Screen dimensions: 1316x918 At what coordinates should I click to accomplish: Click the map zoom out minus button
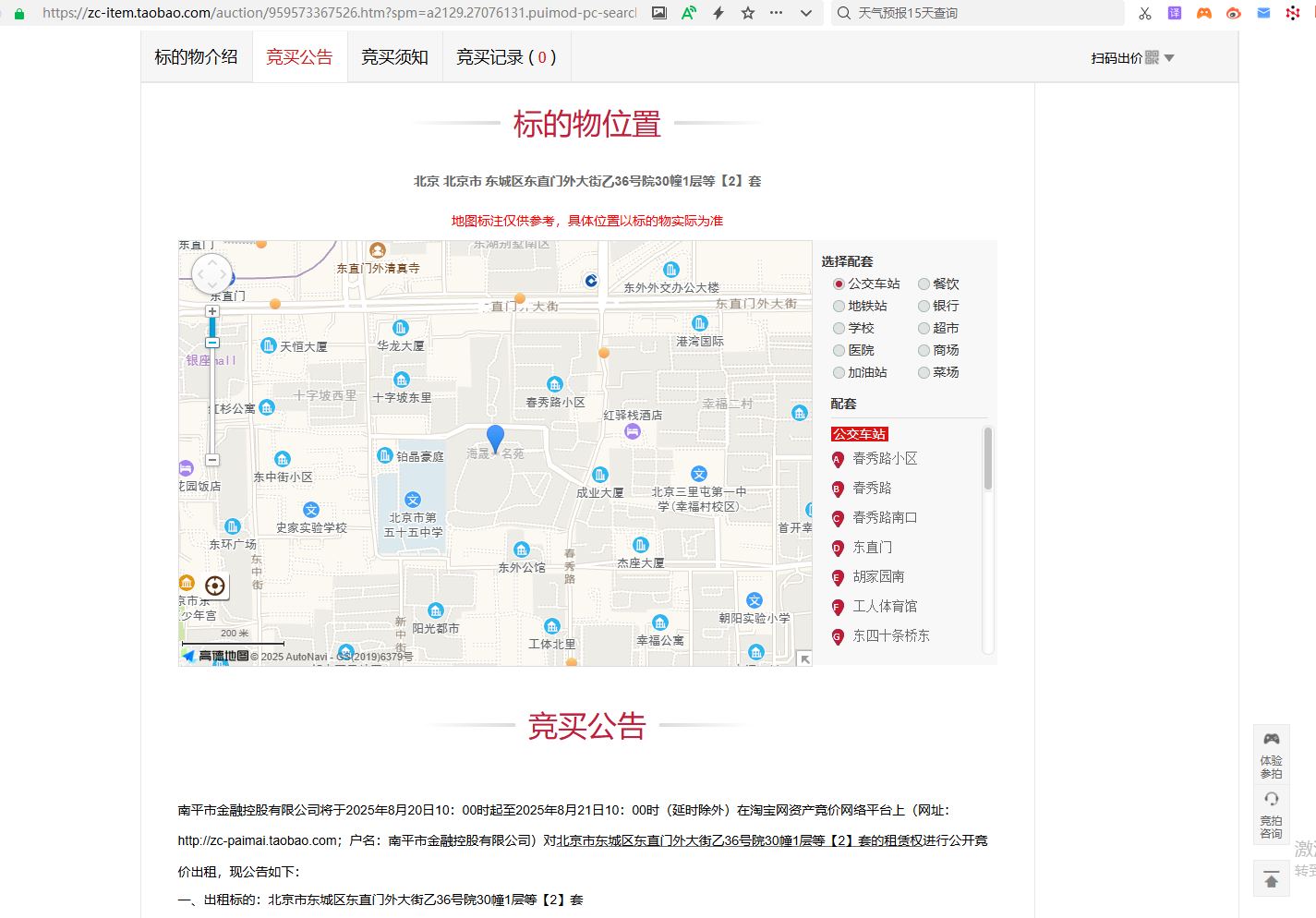pos(212,459)
